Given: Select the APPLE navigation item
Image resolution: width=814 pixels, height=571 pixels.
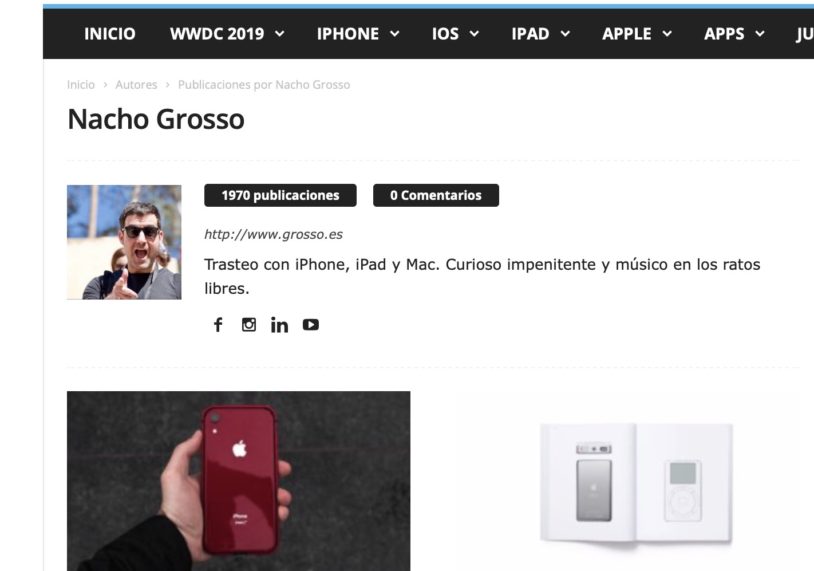Looking at the screenshot, I should (x=627, y=34).
